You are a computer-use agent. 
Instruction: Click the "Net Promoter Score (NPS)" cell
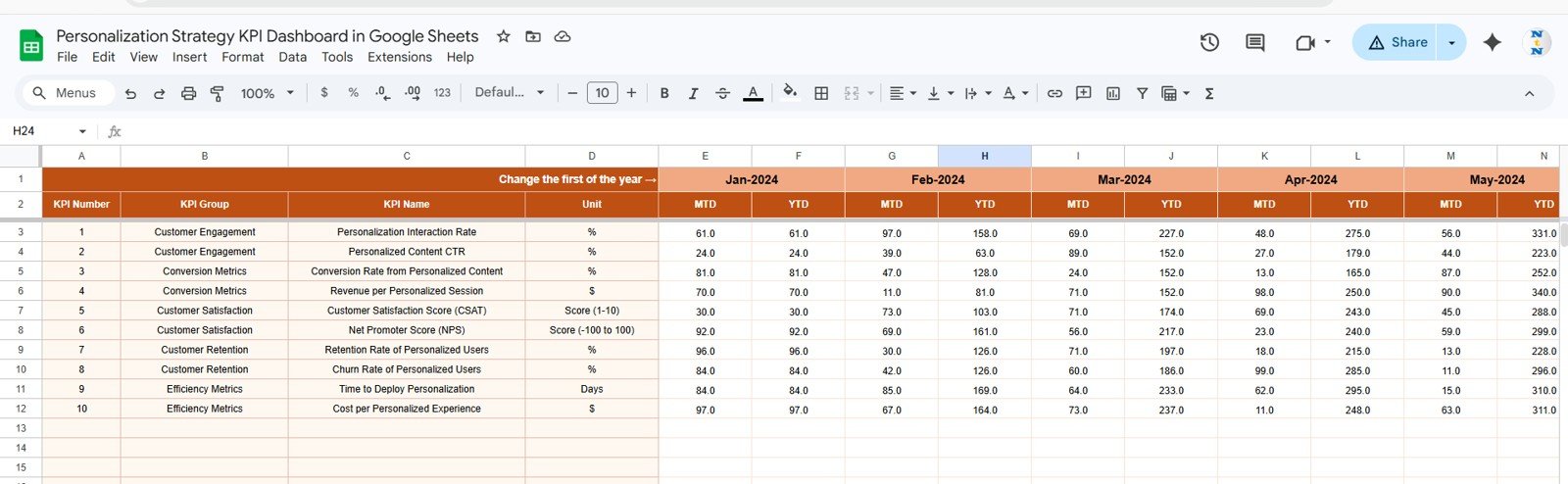[407, 330]
